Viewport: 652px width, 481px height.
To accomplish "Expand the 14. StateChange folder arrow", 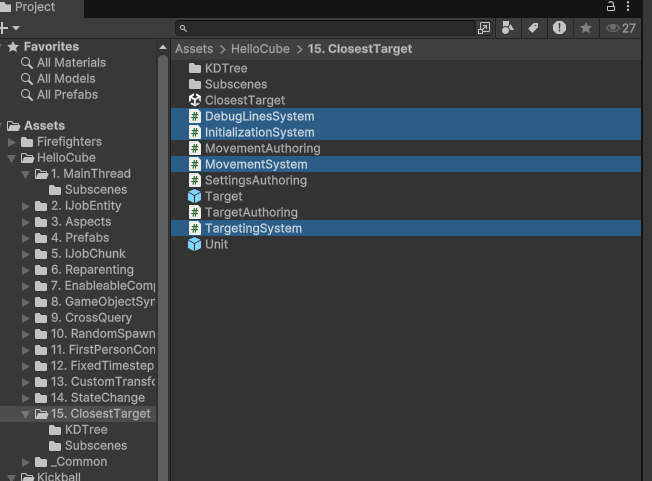I will point(26,398).
